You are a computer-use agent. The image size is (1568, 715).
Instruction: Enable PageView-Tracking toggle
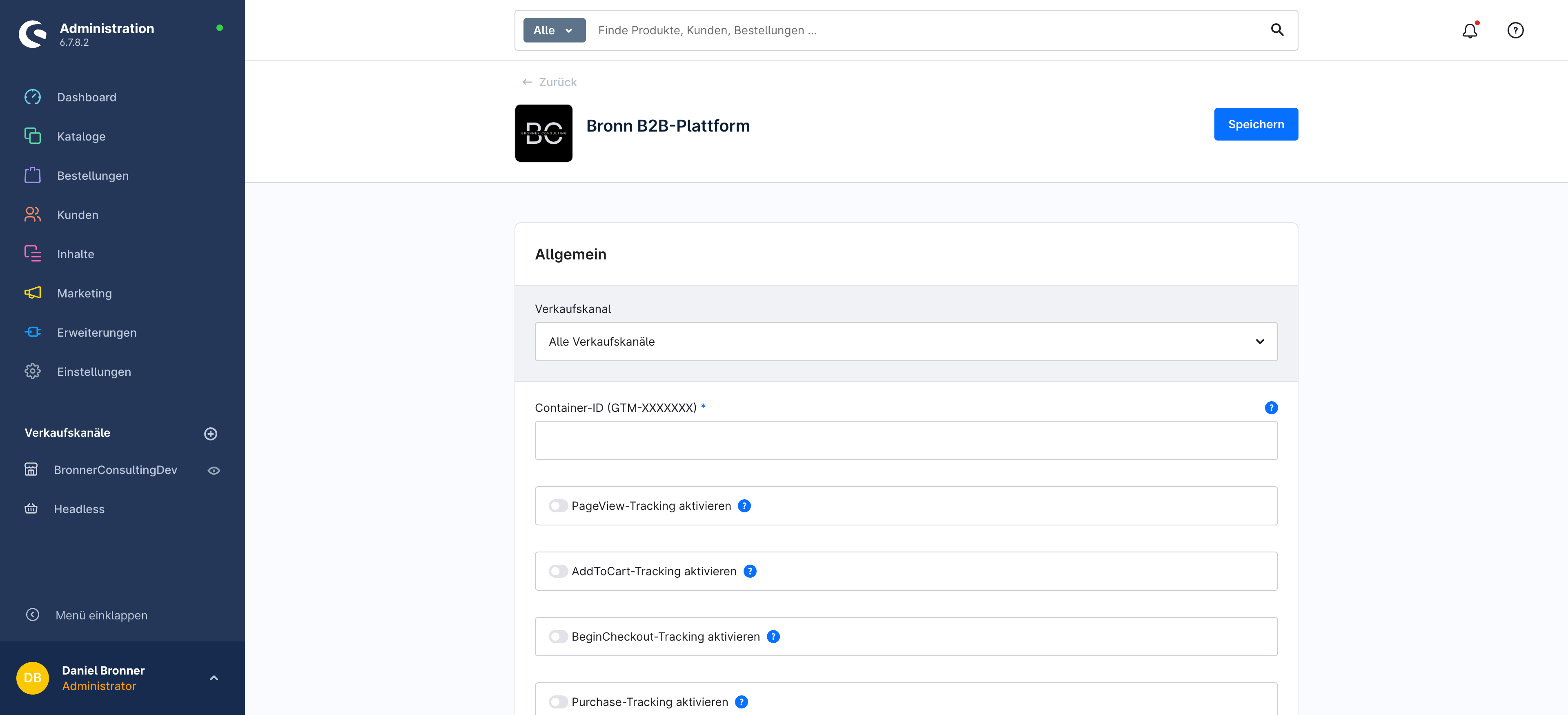coord(558,506)
